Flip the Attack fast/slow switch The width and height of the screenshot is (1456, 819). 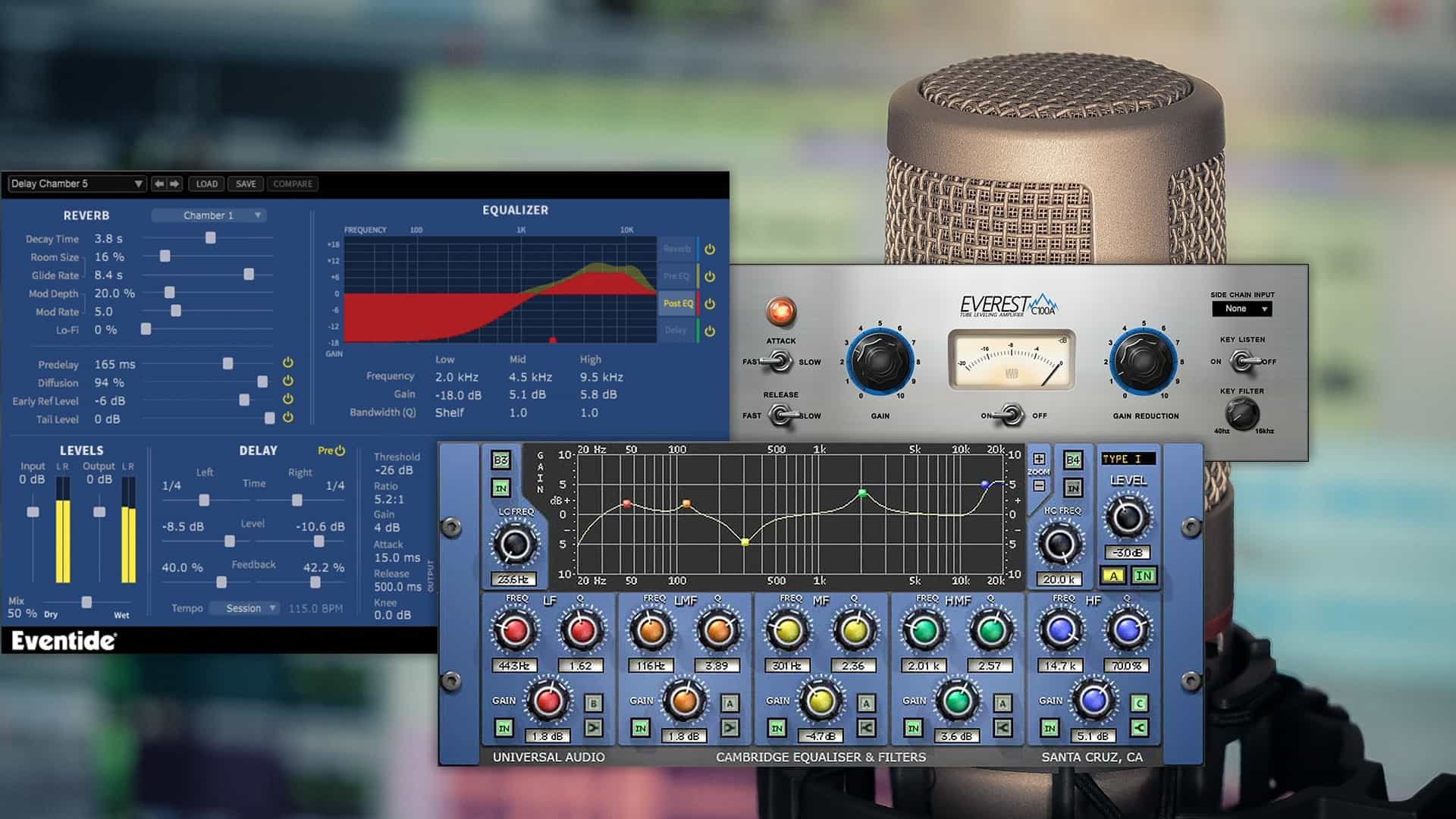click(x=780, y=362)
